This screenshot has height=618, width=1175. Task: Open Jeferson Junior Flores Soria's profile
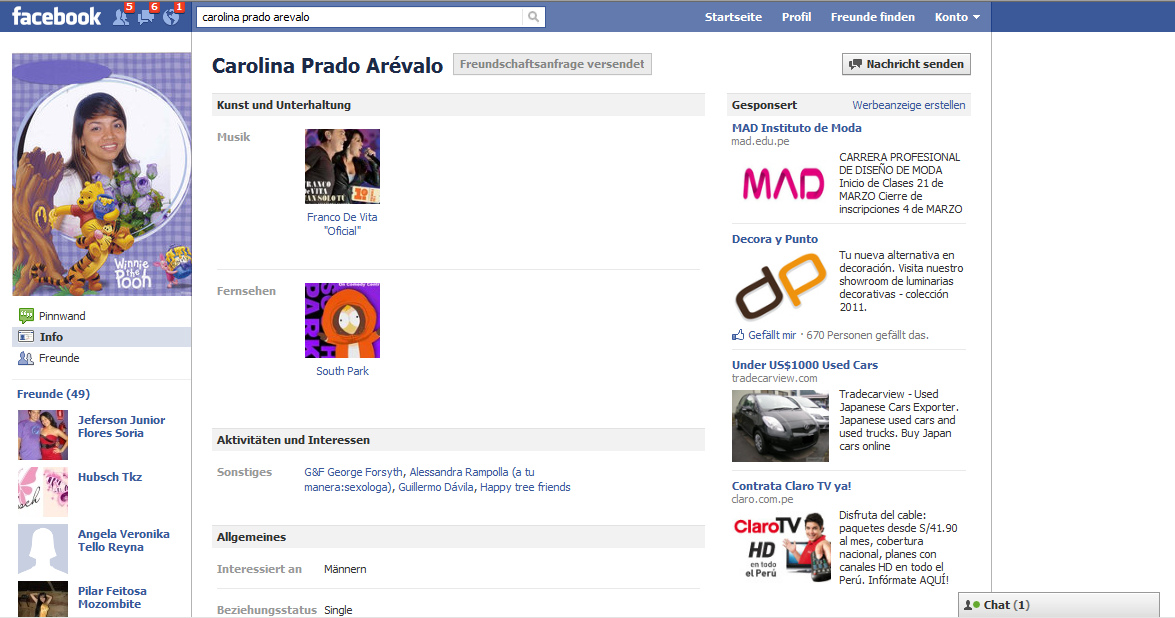coord(121,427)
